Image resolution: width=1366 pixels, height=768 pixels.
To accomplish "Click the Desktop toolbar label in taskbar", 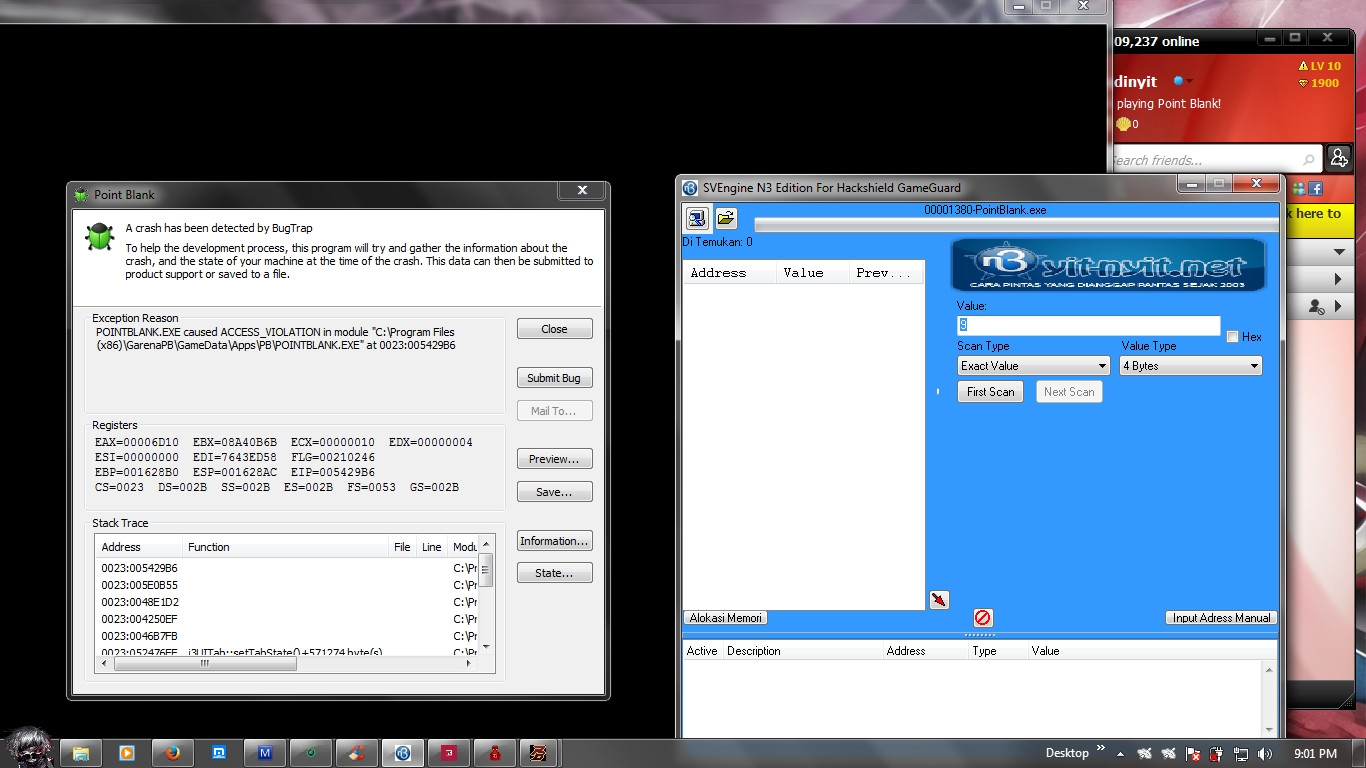I will point(1067,753).
